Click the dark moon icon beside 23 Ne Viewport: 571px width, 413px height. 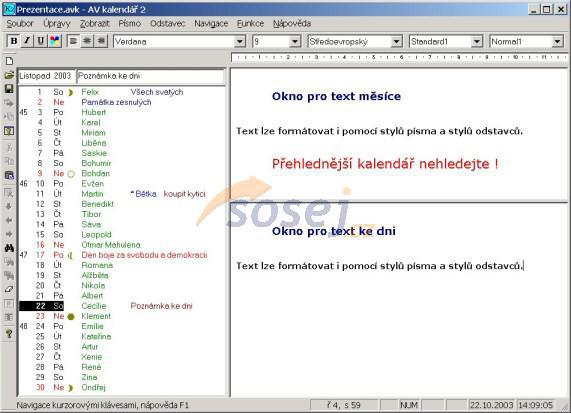pos(71,317)
